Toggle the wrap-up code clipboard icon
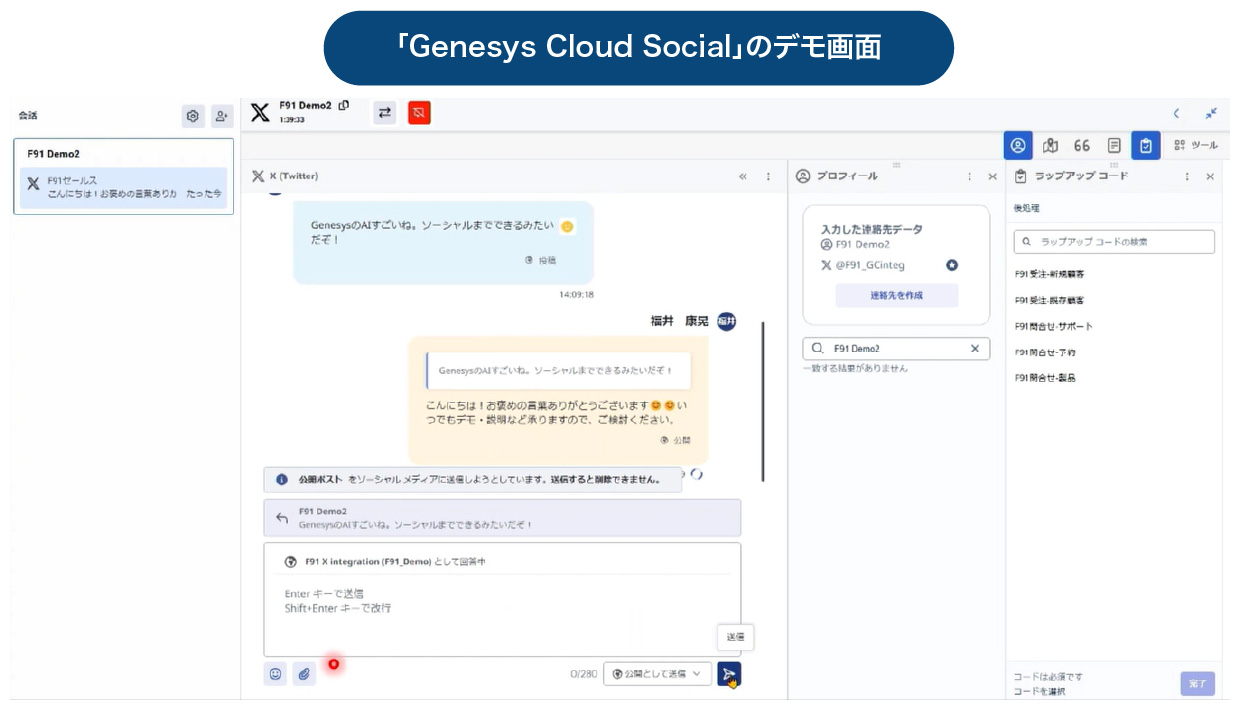The image size is (1240, 710). [x=1146, y=145]
